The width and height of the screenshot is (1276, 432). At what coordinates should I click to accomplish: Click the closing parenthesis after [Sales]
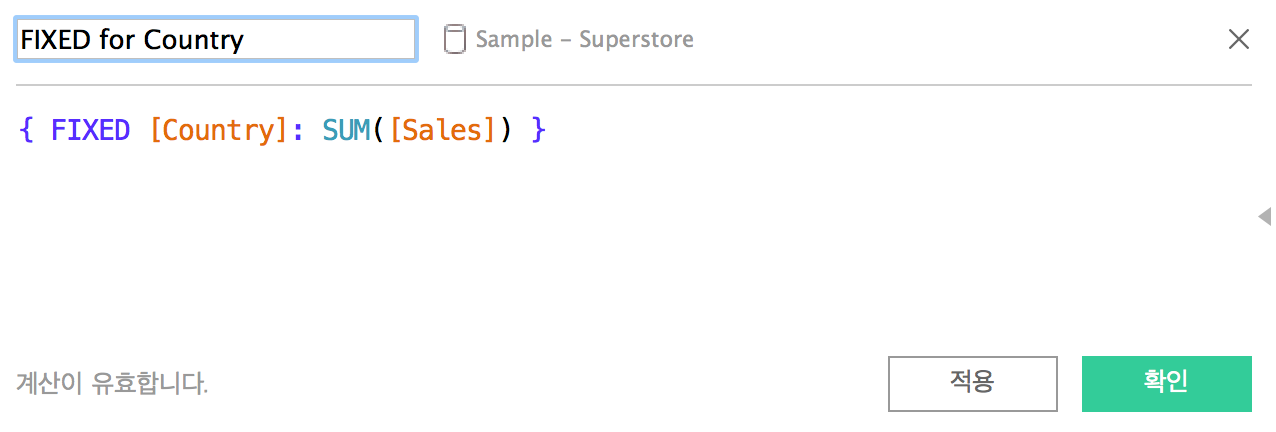tap(505, 130)
